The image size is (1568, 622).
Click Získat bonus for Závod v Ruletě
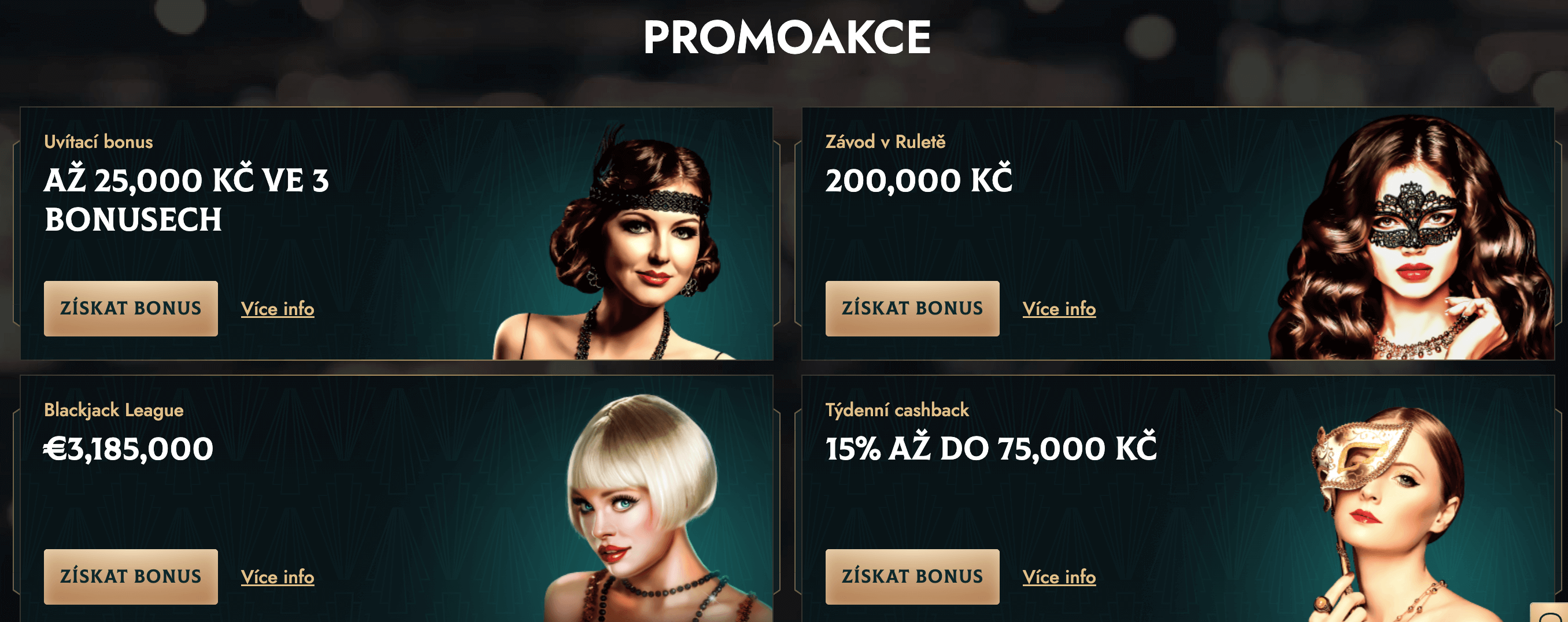[912, 308]
